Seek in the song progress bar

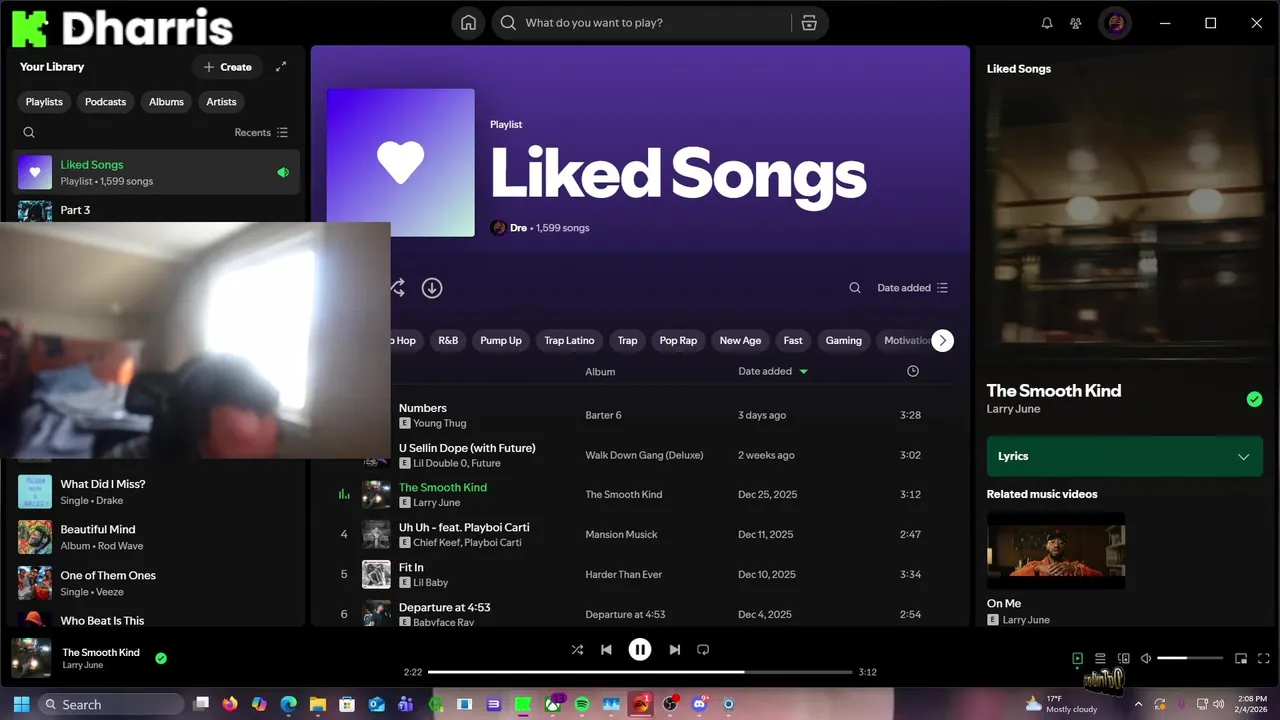click(x=640, y=672)
